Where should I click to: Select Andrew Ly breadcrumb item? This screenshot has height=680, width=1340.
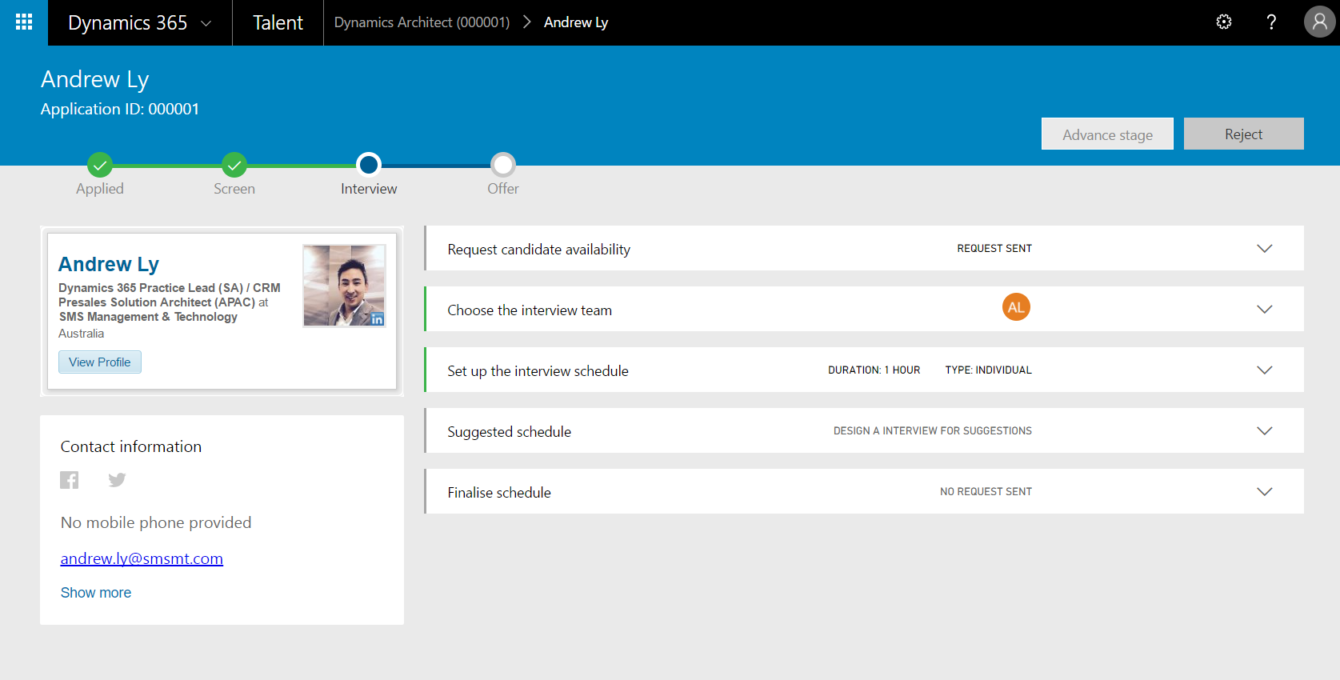(576, 23)
